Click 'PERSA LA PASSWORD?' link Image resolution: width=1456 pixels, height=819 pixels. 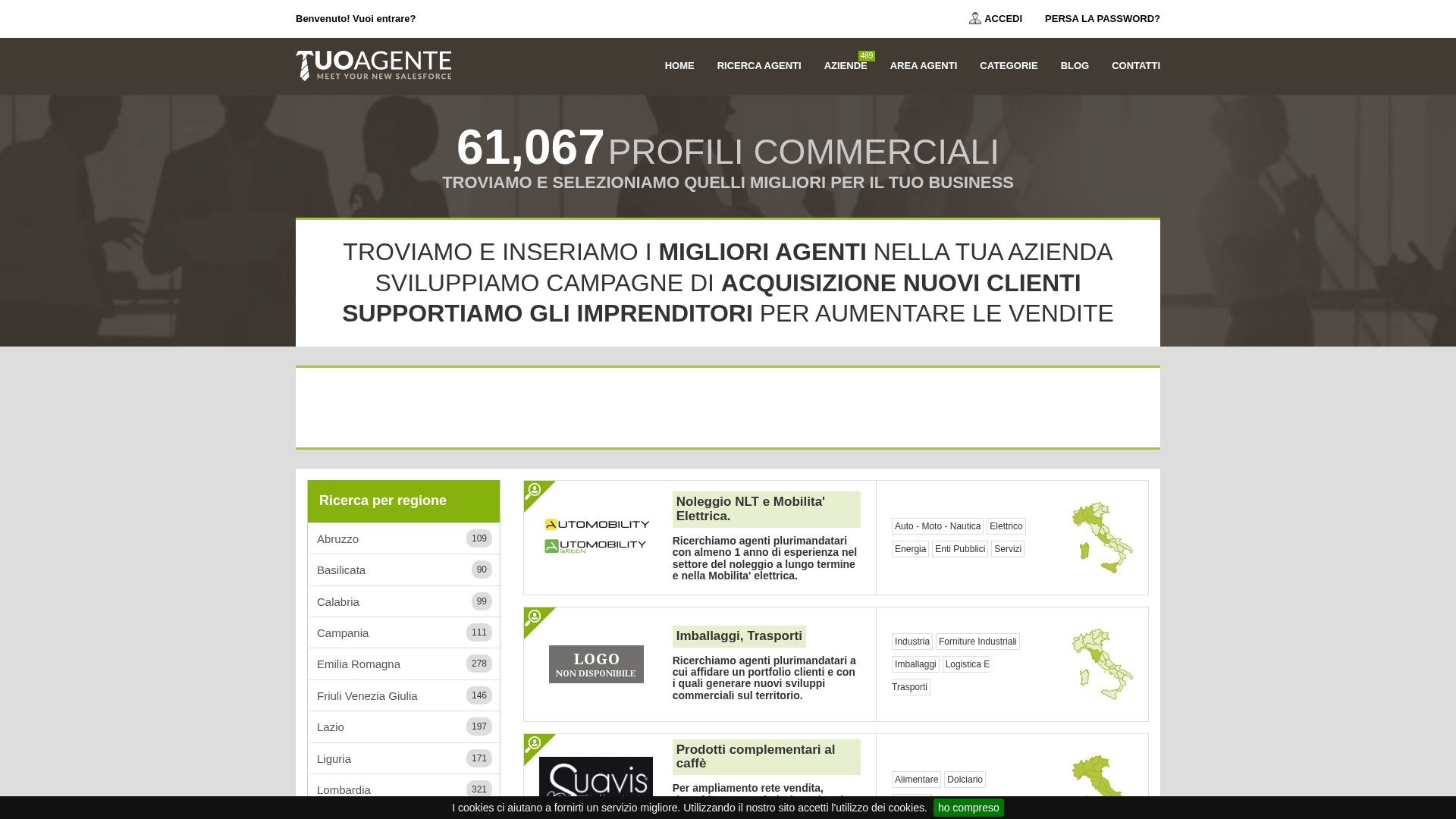1103,19
